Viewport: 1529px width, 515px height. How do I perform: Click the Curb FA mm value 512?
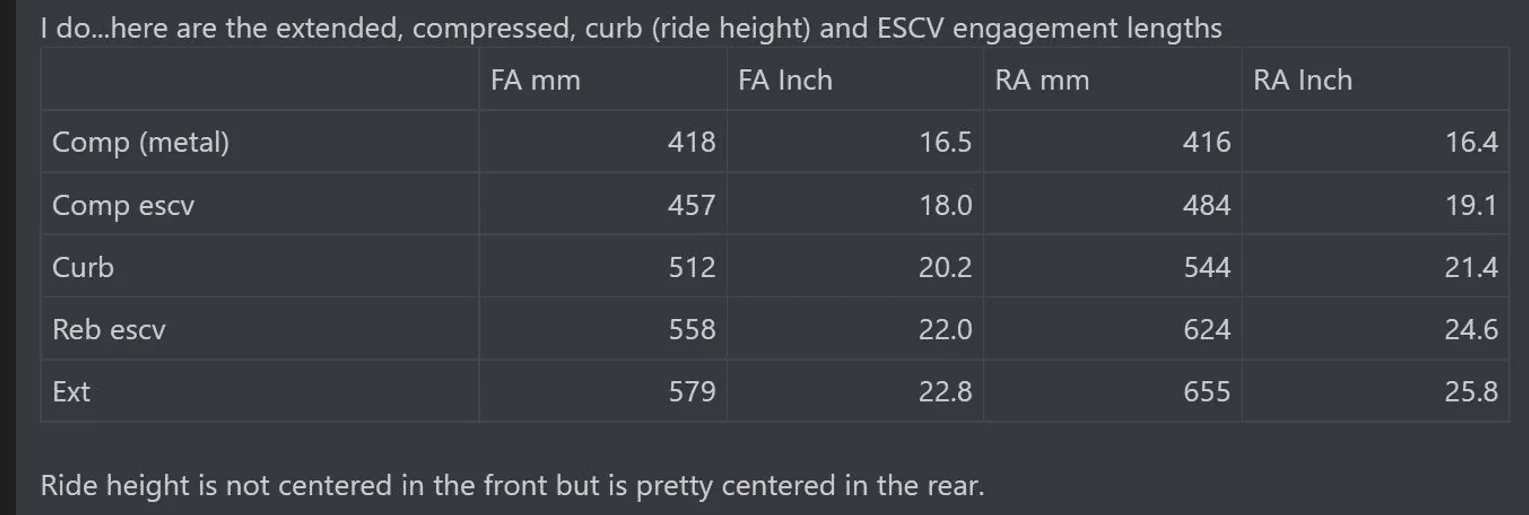pos(692,267)
